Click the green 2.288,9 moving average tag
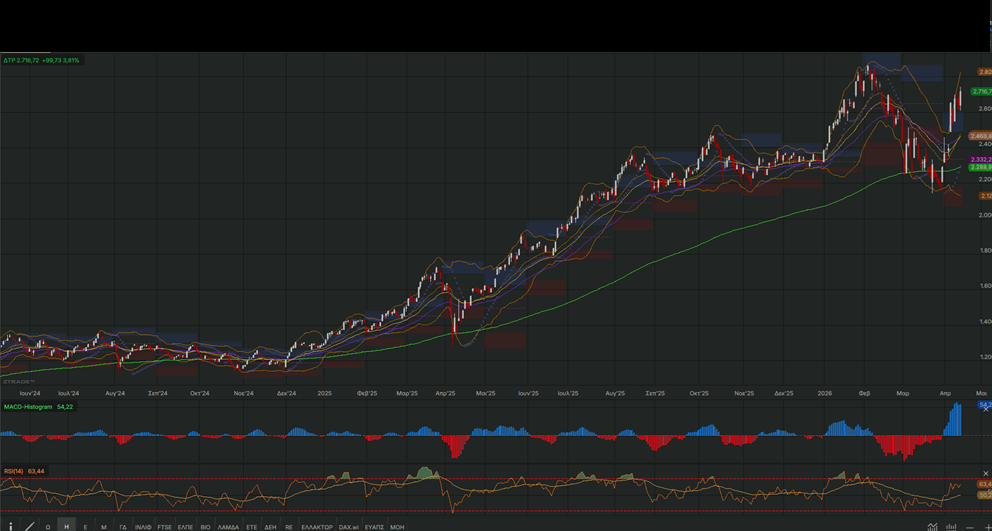The height and width of the screenshot is (531, 992). point(981,167)
